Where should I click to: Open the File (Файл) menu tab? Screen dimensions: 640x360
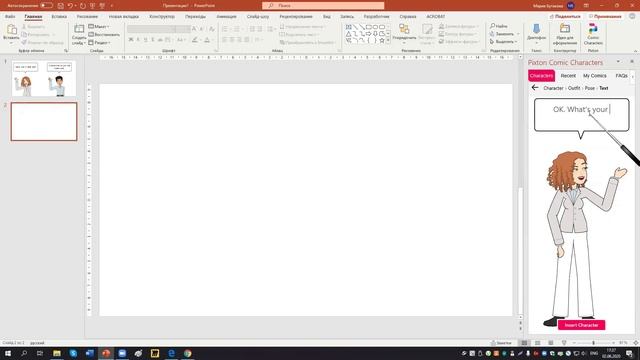(10, 17)
